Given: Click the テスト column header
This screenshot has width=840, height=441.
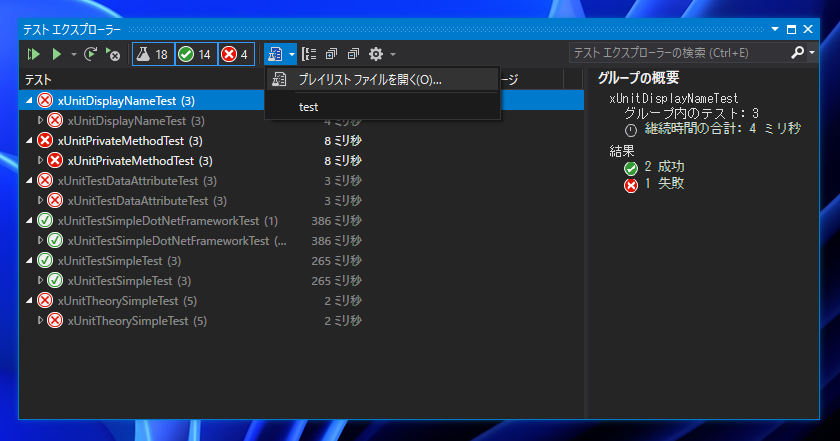Looking at the screenshot, I should pos(38,80).
